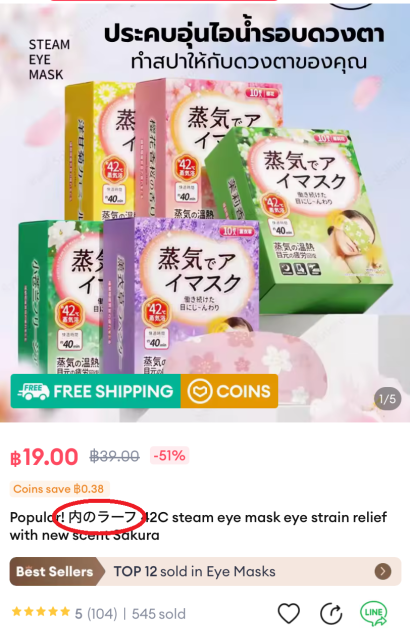Click the share arrow icon
Viewport: 410px width, 640px height.
pos(331,613)
